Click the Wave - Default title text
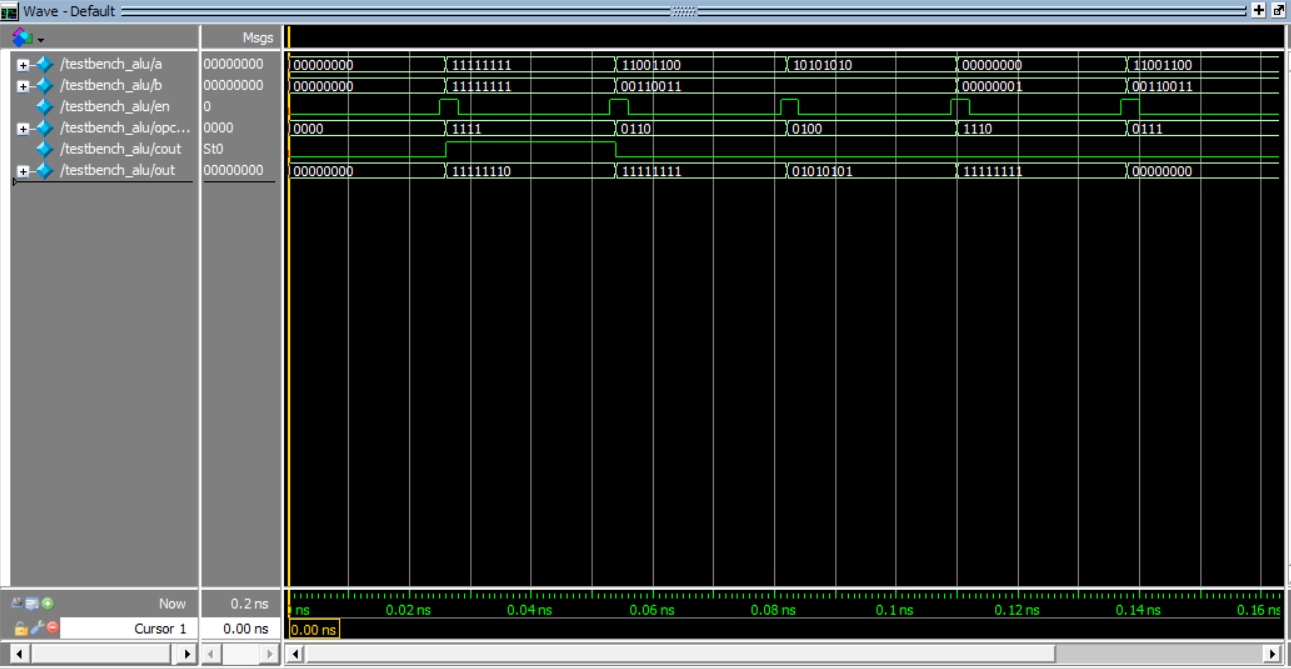The height and width of the screenshot is (669, 1291). coord(70,11)
